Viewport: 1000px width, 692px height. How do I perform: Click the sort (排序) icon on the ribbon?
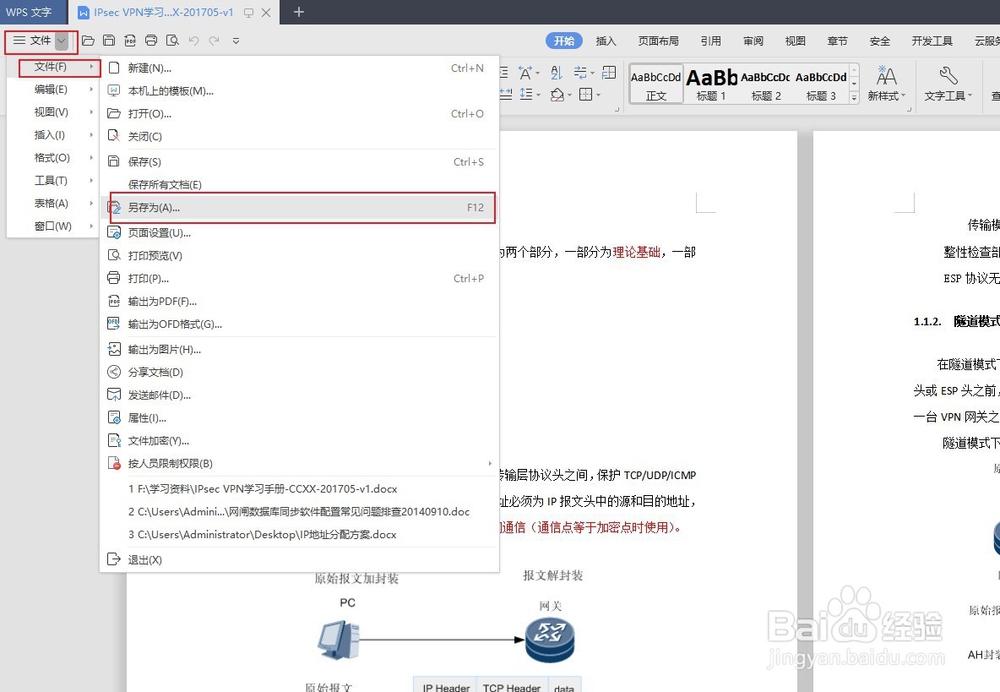coord(555,74)
